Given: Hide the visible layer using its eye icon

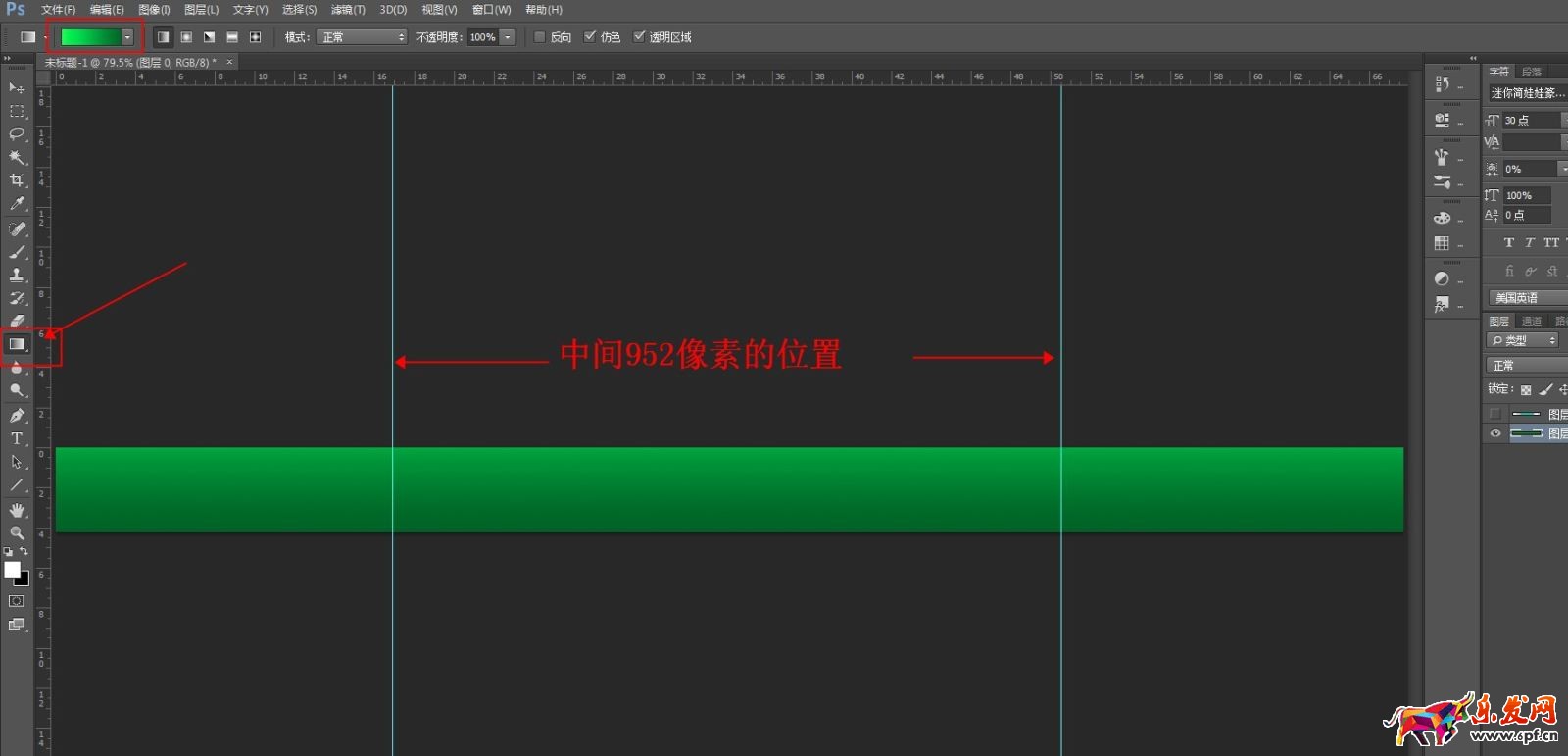Looking at the screenshot, I should point(1494,433).
